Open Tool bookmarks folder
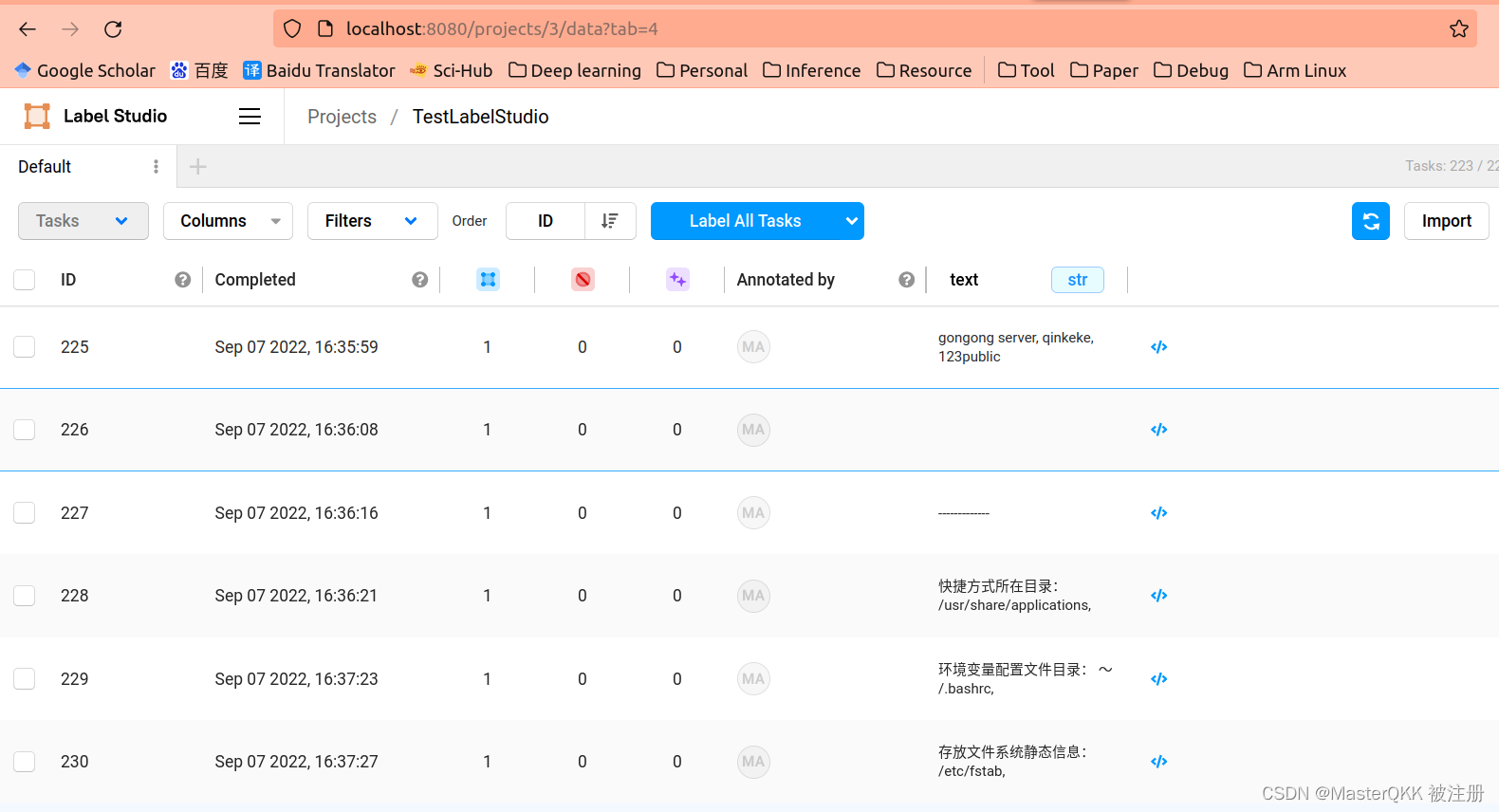 click(x=1027, y=70)
